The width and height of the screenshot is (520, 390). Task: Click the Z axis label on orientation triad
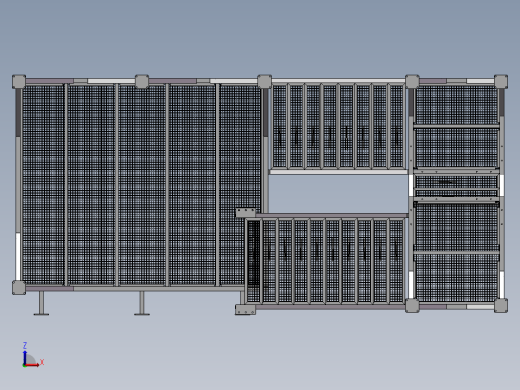pyautogui.click(x=25, y=345)
